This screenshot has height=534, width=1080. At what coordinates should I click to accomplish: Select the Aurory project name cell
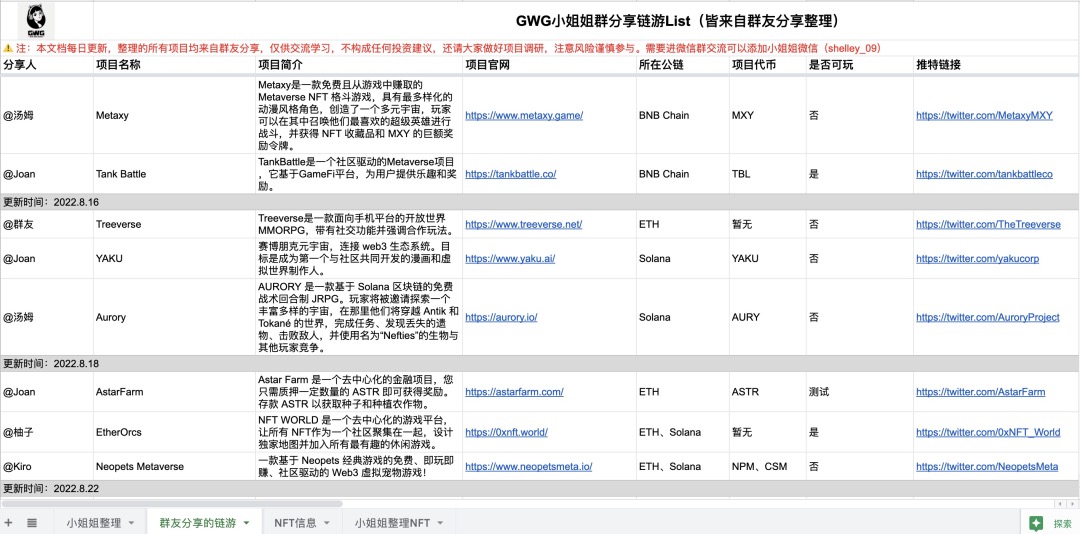pyautogui.click(x=174, y=318)
